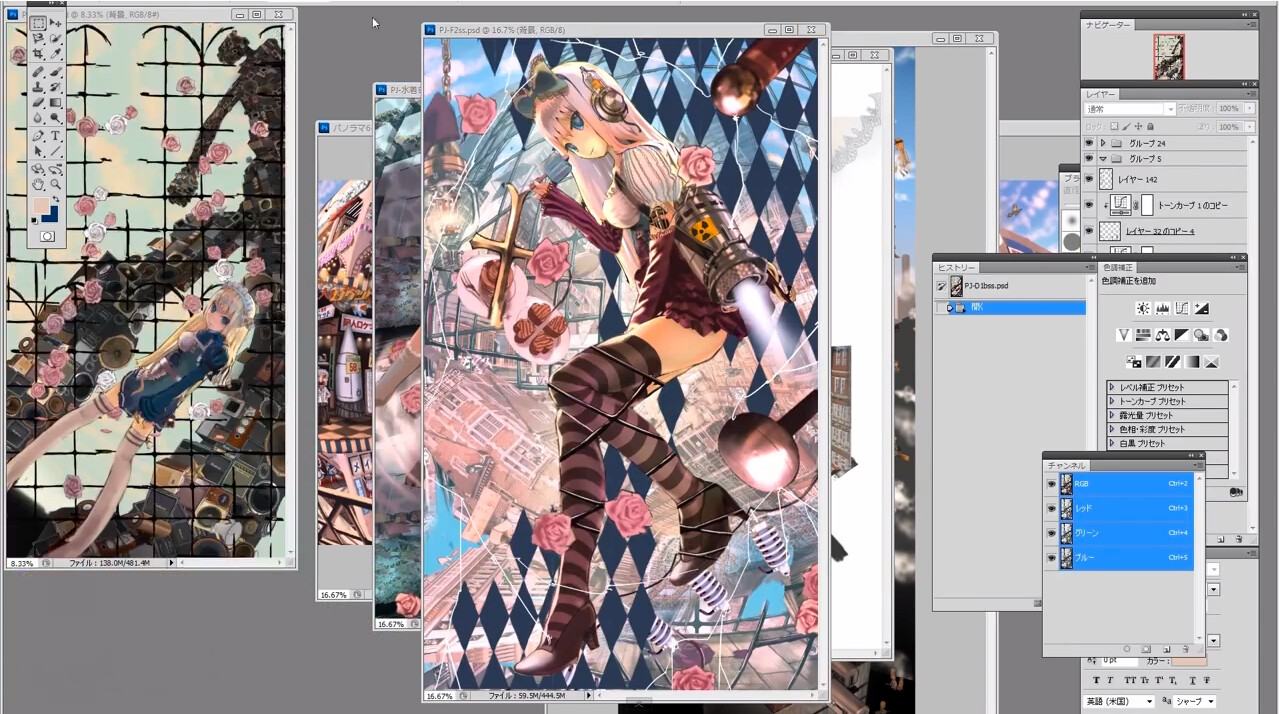Choose the Zoom magnifier tool

[x=56, y=184]
